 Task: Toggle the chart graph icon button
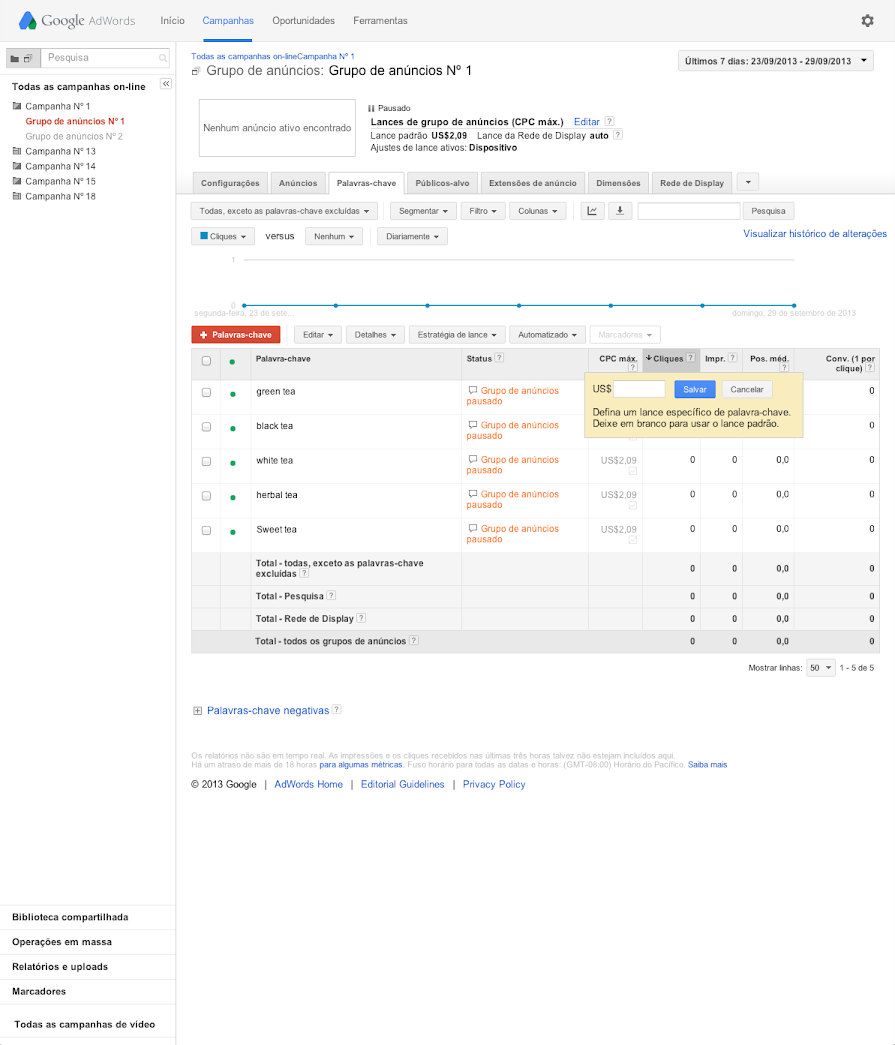click(592, 211)
